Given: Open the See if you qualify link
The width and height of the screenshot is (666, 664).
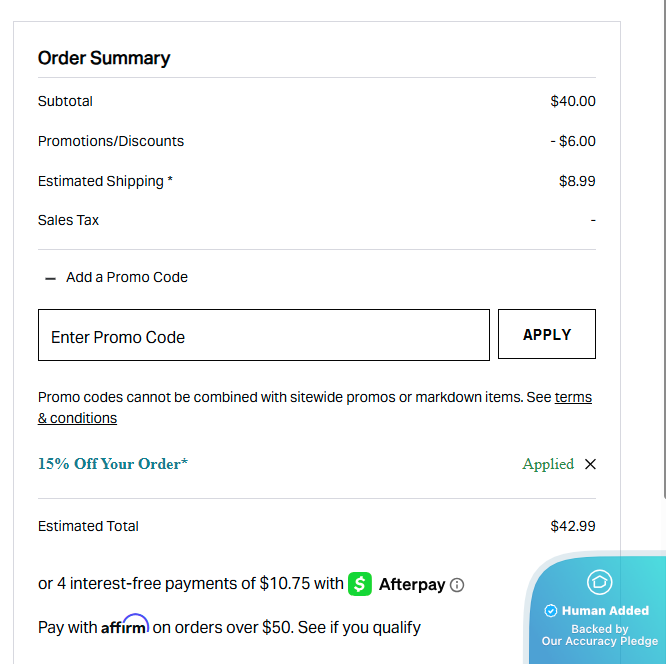Looking at the screenshot, I should pos(359,628).
